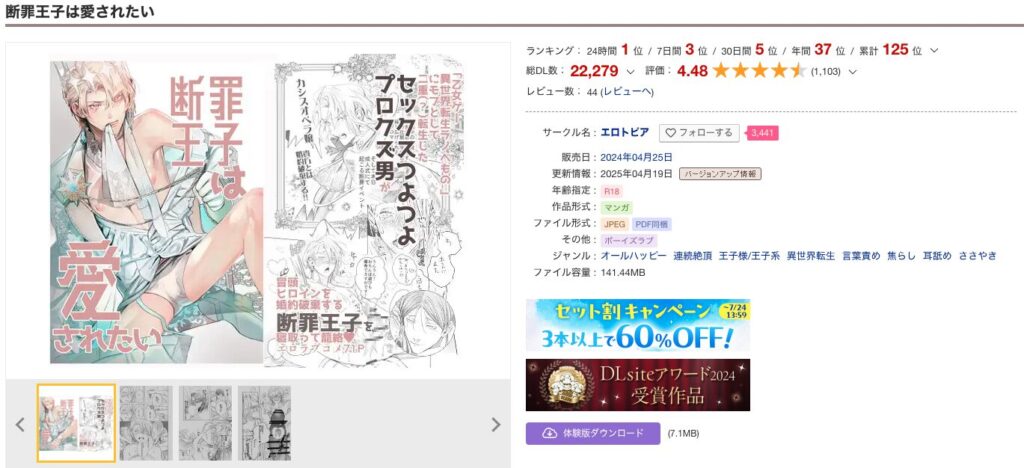This screenshot has height=468, width=1024.
Task: Click the heart icon in follow button
Action: (x=670, y=133)
